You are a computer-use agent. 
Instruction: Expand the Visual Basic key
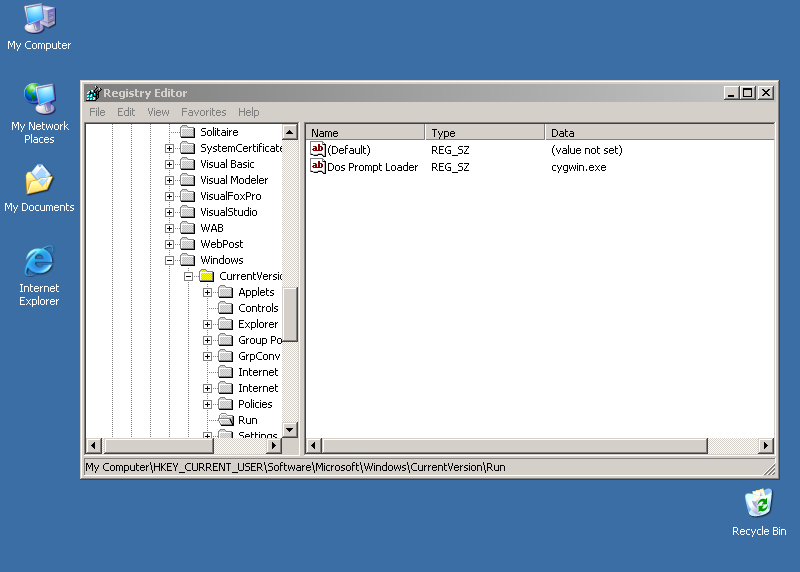pyautogui.click(x=169, y=164)
